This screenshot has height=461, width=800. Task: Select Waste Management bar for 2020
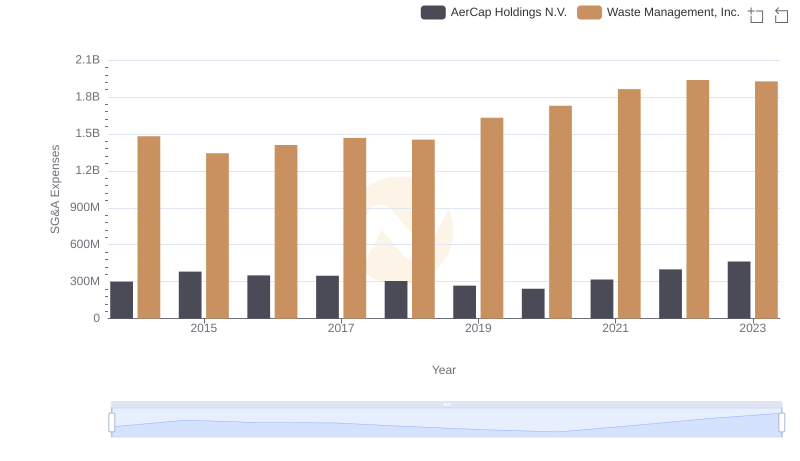coord(561,212)
